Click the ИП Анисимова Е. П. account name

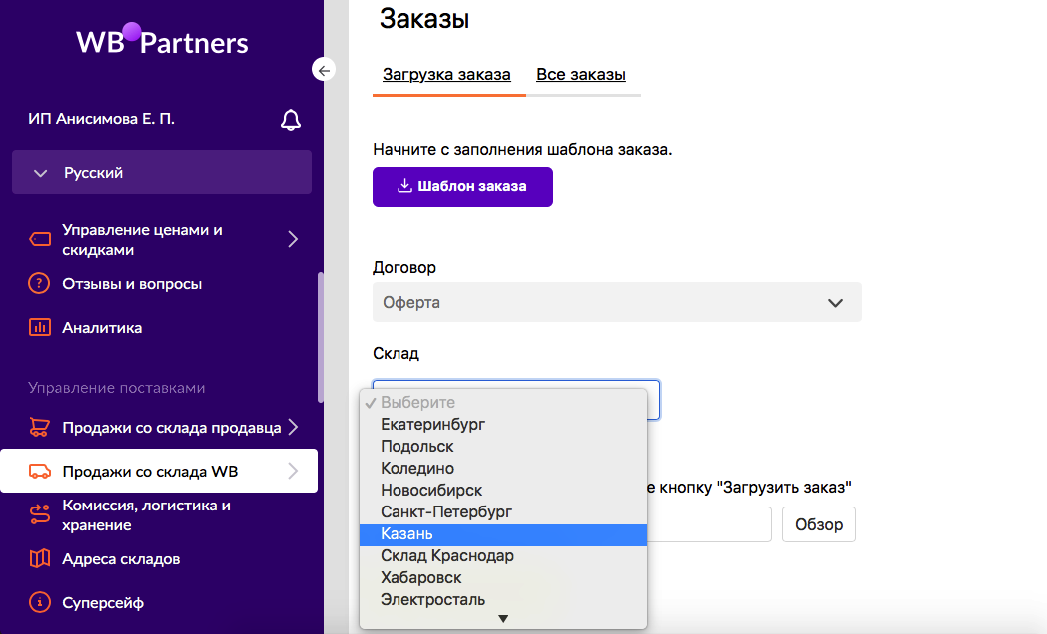[101, 119]
